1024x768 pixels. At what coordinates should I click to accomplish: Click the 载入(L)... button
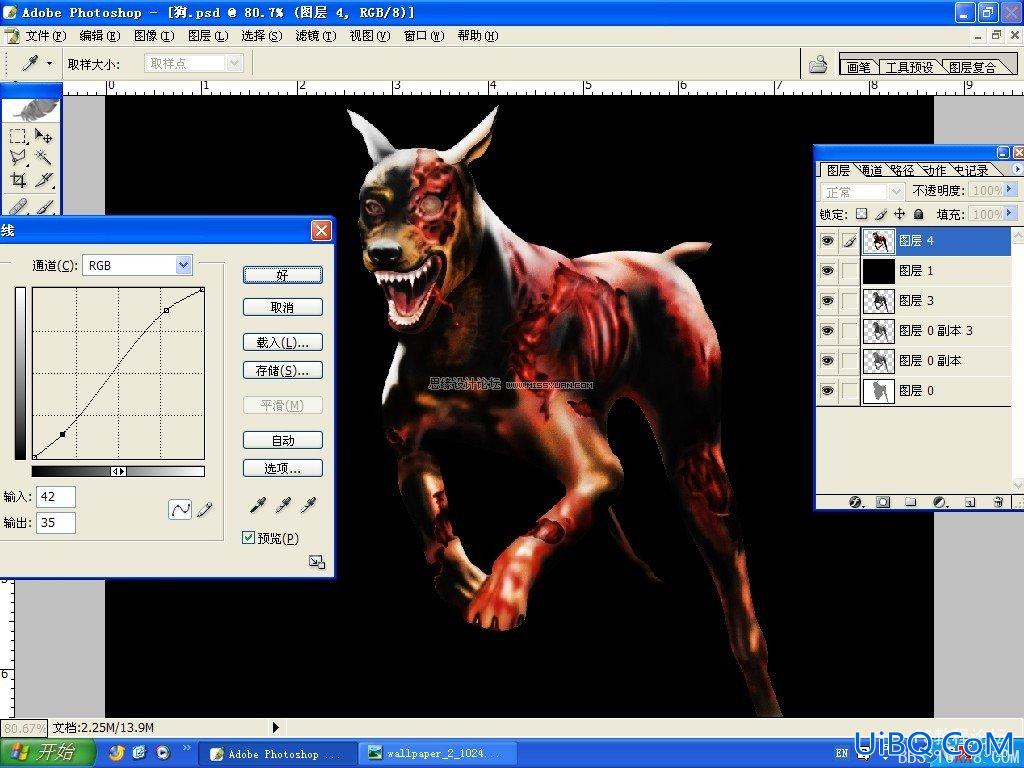pyautogui.click(x=282, y=342)
